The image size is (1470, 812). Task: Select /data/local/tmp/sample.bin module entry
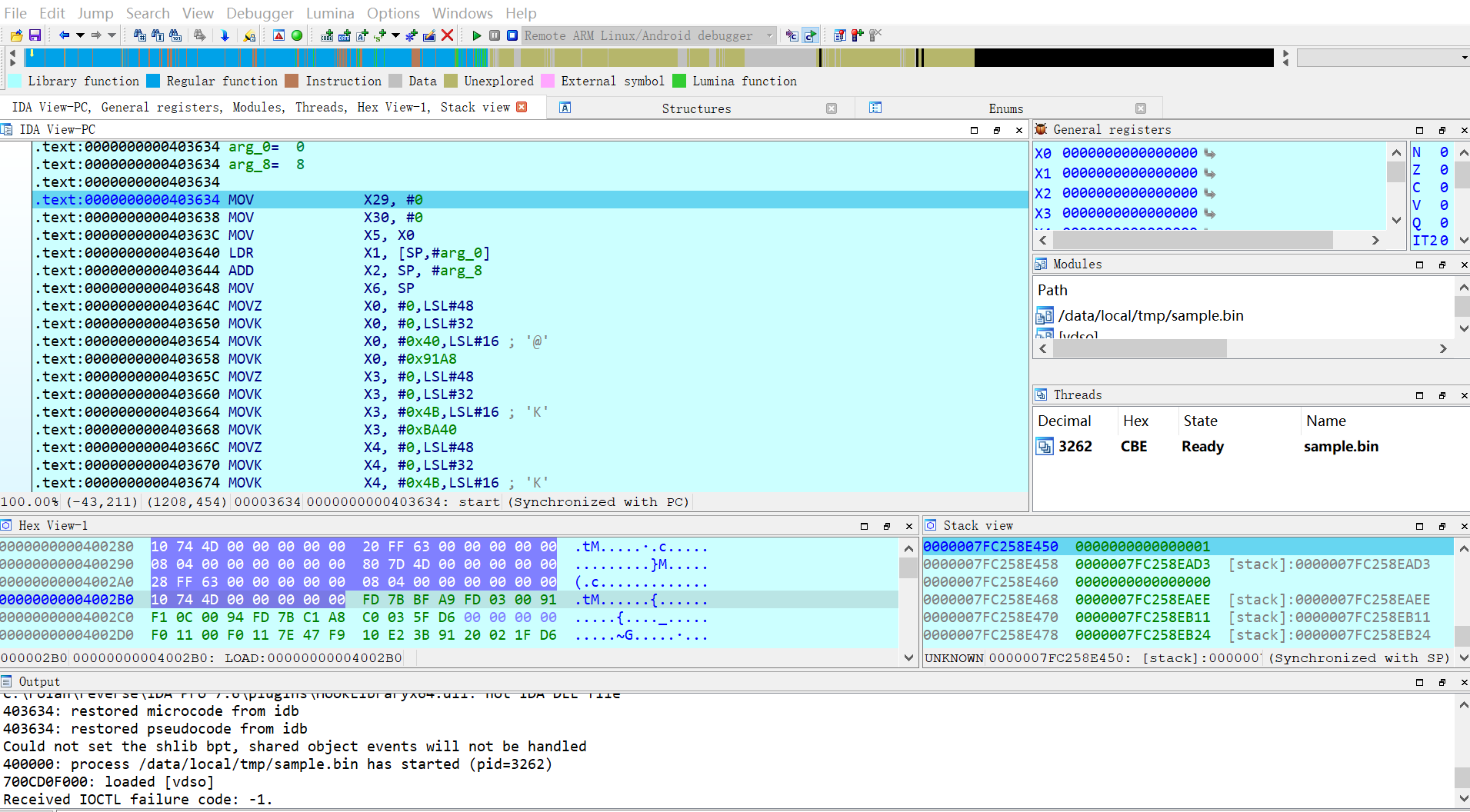[1150, 315]
